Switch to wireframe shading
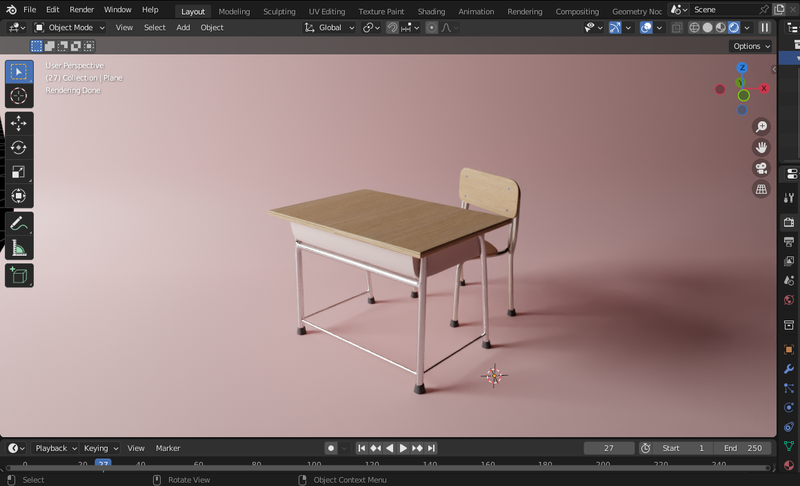Screen dimensions: 800x486 coord(694,28)
